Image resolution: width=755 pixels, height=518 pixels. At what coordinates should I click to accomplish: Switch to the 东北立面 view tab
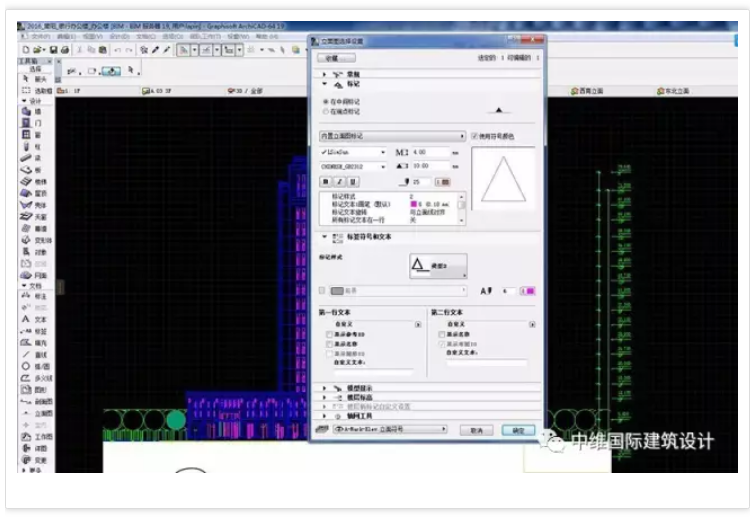point(673,91)
